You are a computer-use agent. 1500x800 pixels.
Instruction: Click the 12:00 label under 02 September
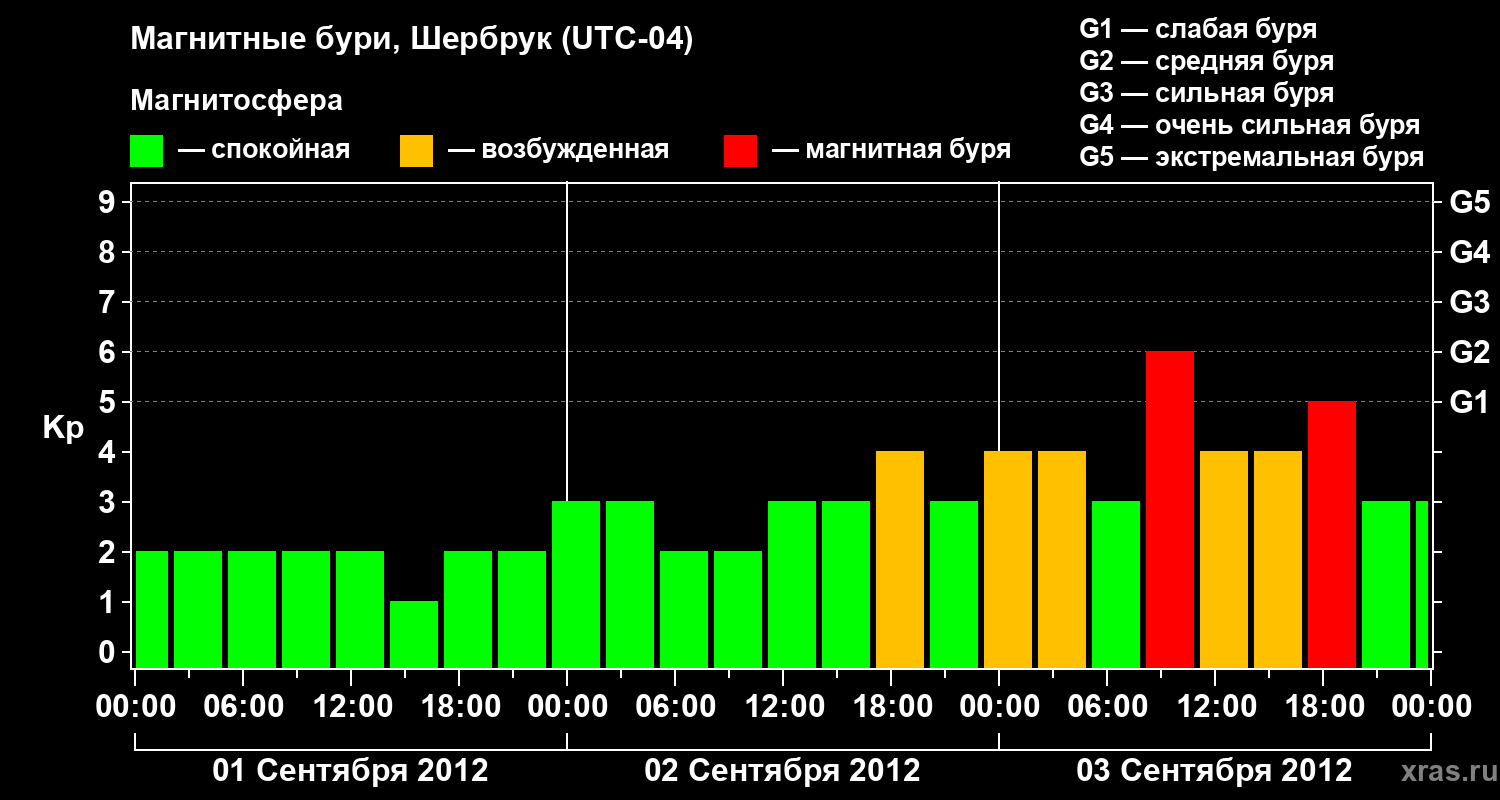[783, 707]
